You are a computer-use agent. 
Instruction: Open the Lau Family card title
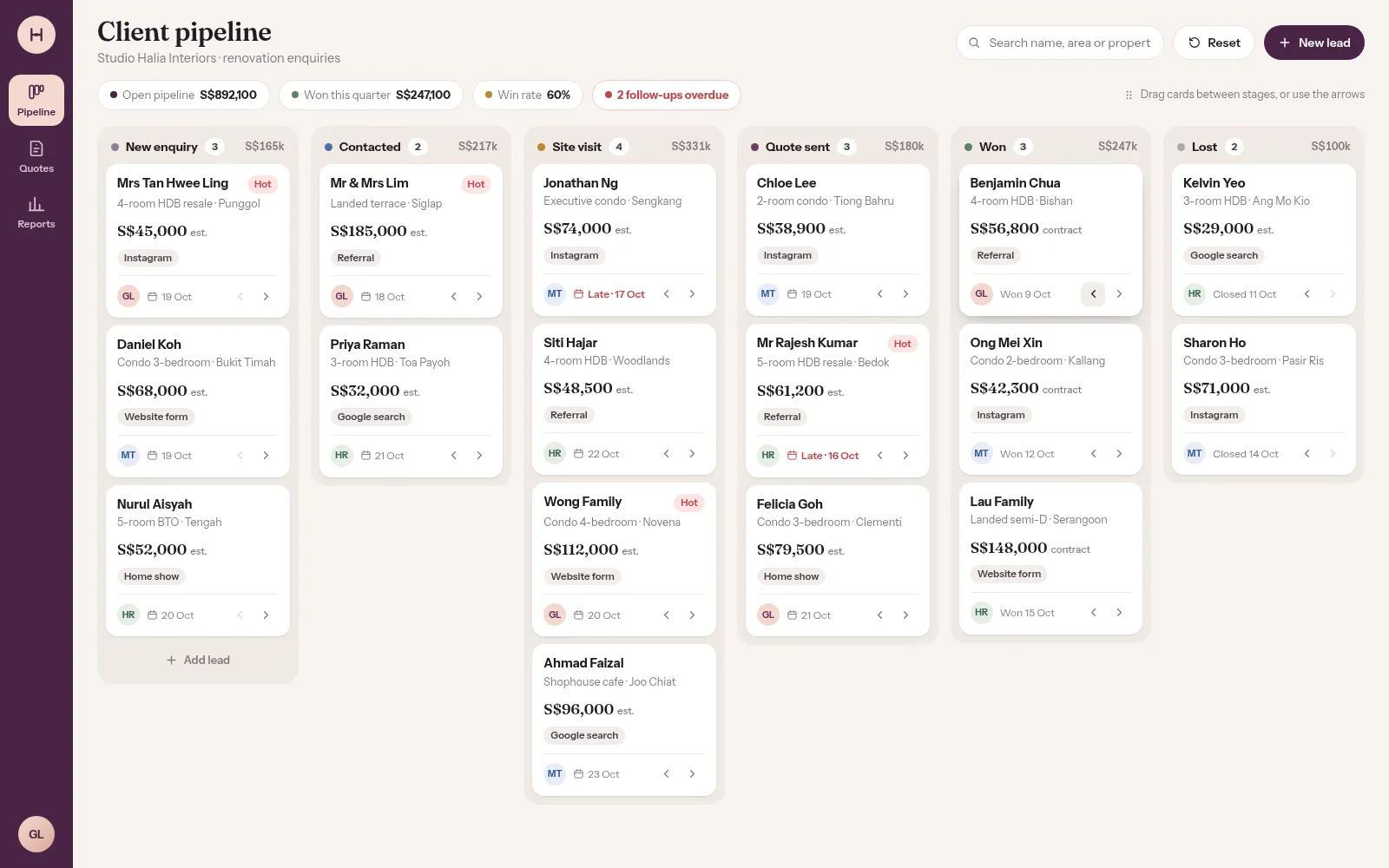pos(1002,502)
